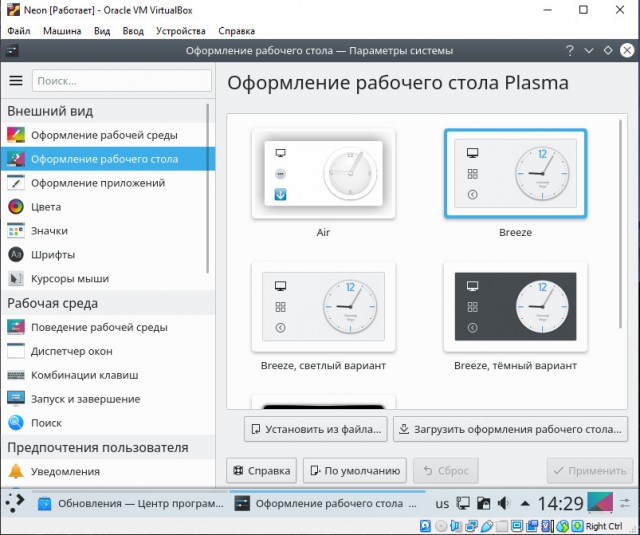The image size is (640, 535).
Task: Click the titlebar down-chevron minimize button
Action: click(589, 51)
